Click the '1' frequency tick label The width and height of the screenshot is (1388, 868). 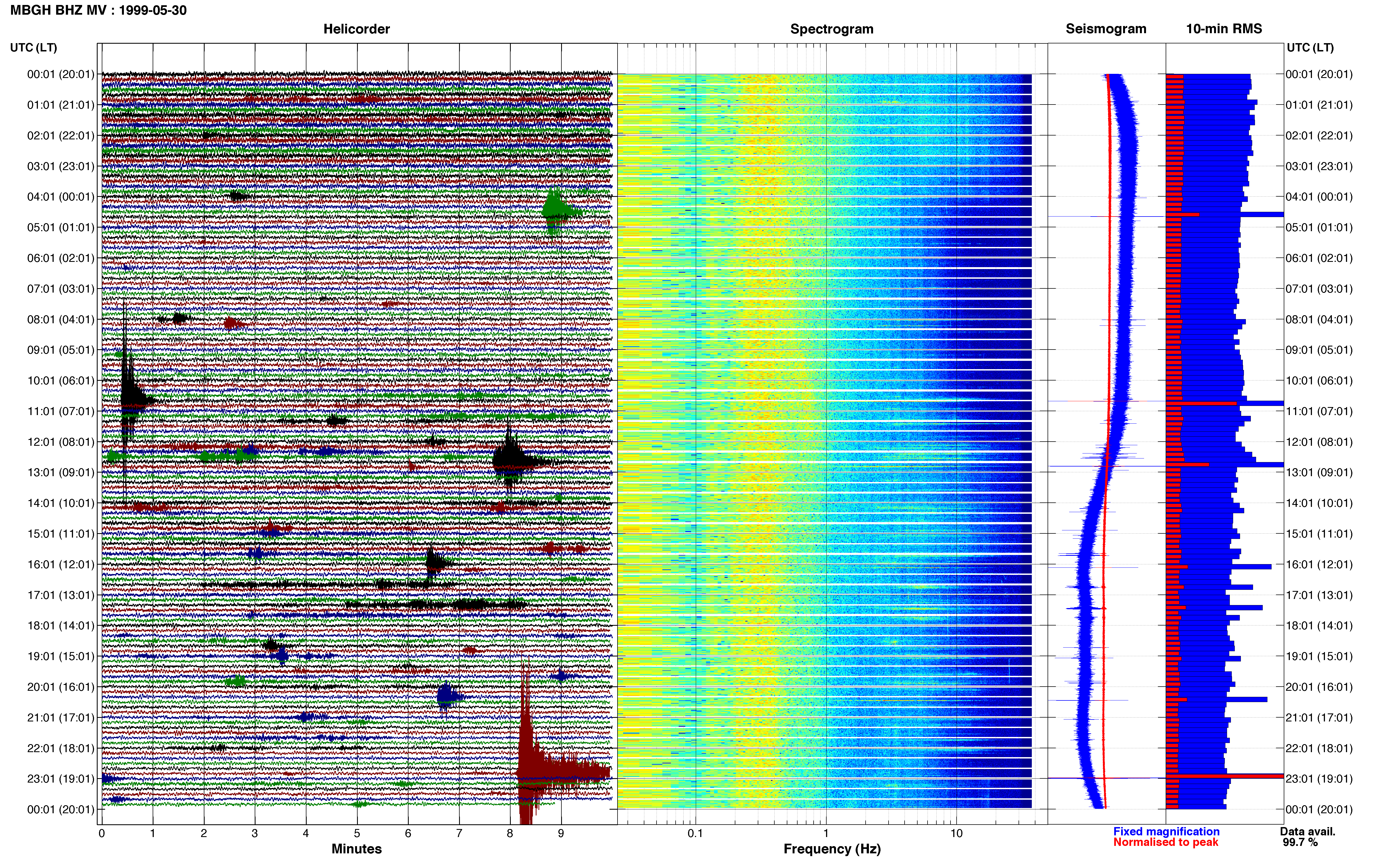click(826, 833)
